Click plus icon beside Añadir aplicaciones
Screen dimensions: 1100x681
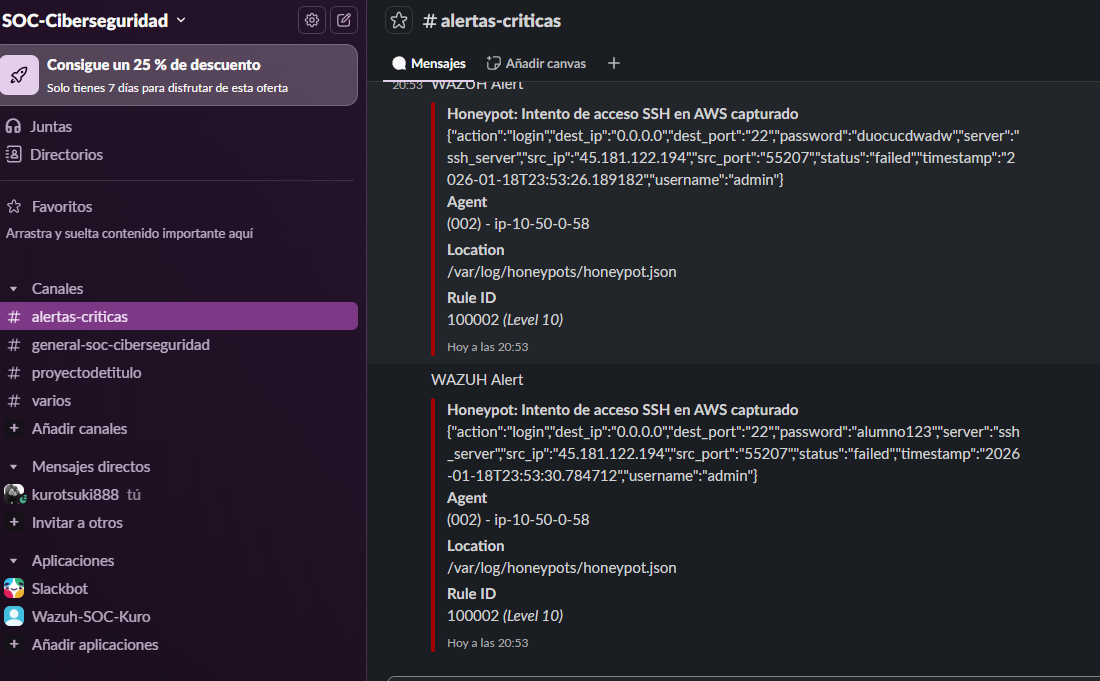click(x=14, y=644)
